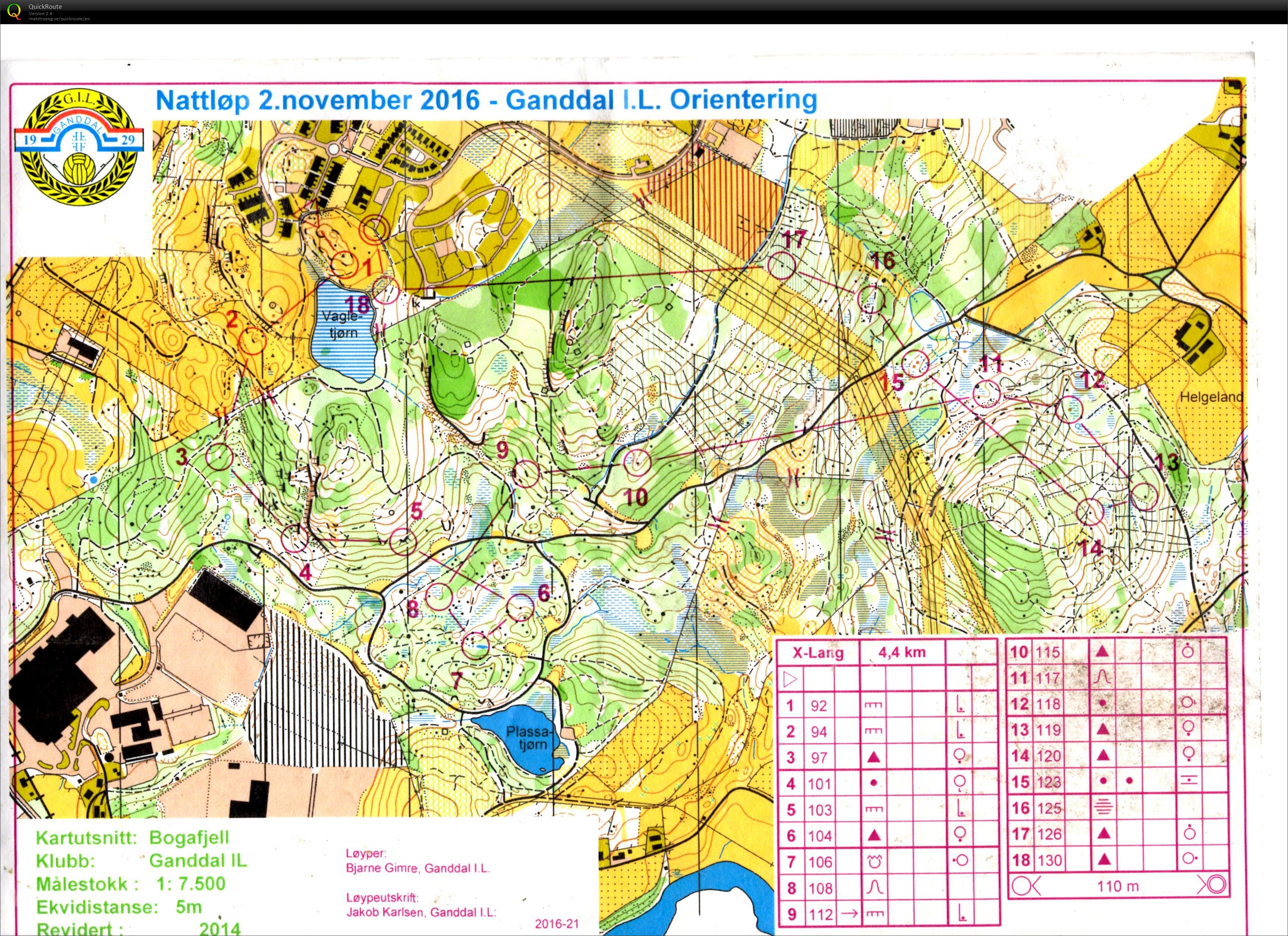Click control code 106 in description table
Image resolution: width=1288 pixels, height=936 pixels.
point(820,862)
